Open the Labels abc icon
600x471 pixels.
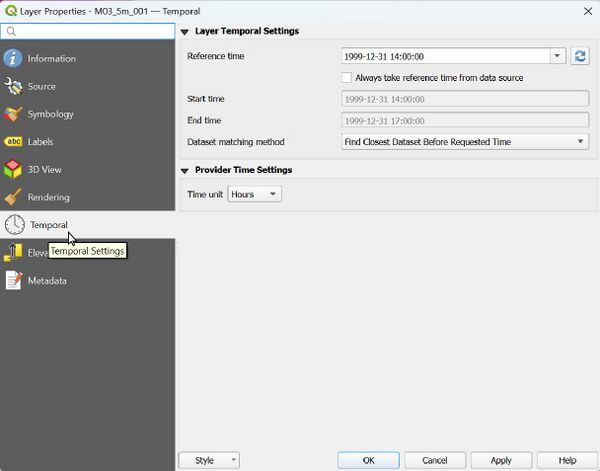click(14, 142)
